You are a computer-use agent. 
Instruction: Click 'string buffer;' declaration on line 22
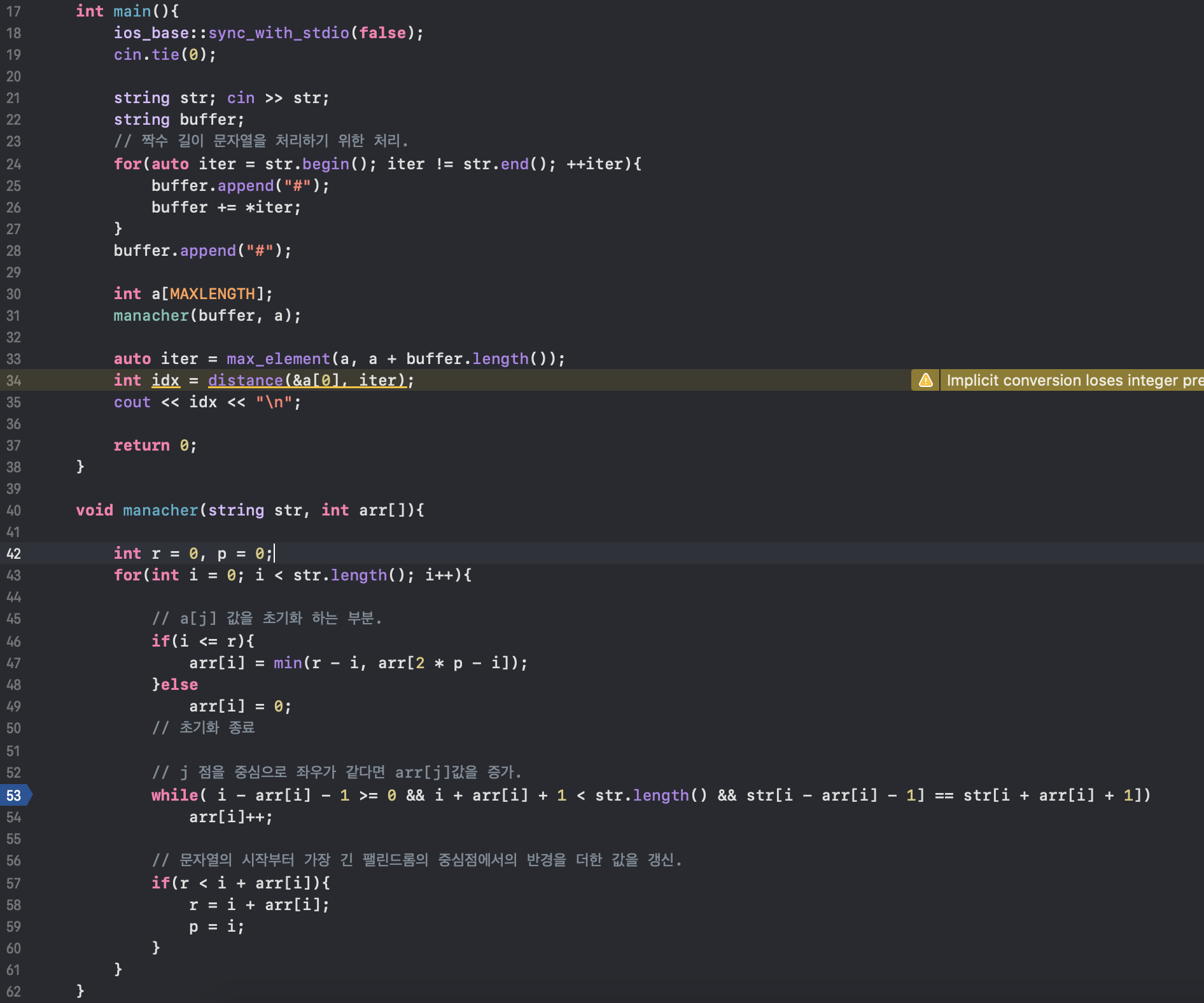point(179,120)
